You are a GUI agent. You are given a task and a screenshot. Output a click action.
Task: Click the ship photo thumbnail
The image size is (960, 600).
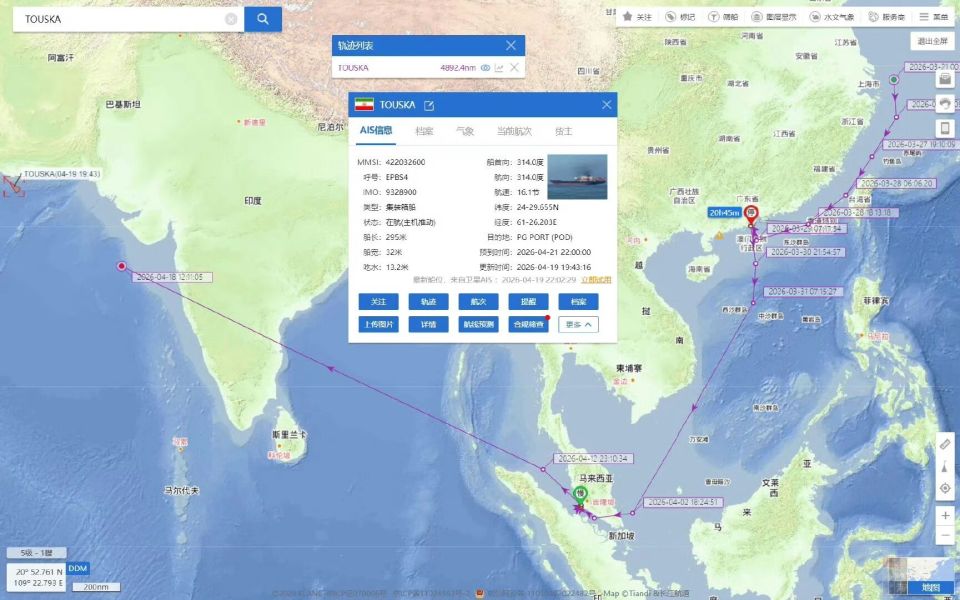point(577,177)
